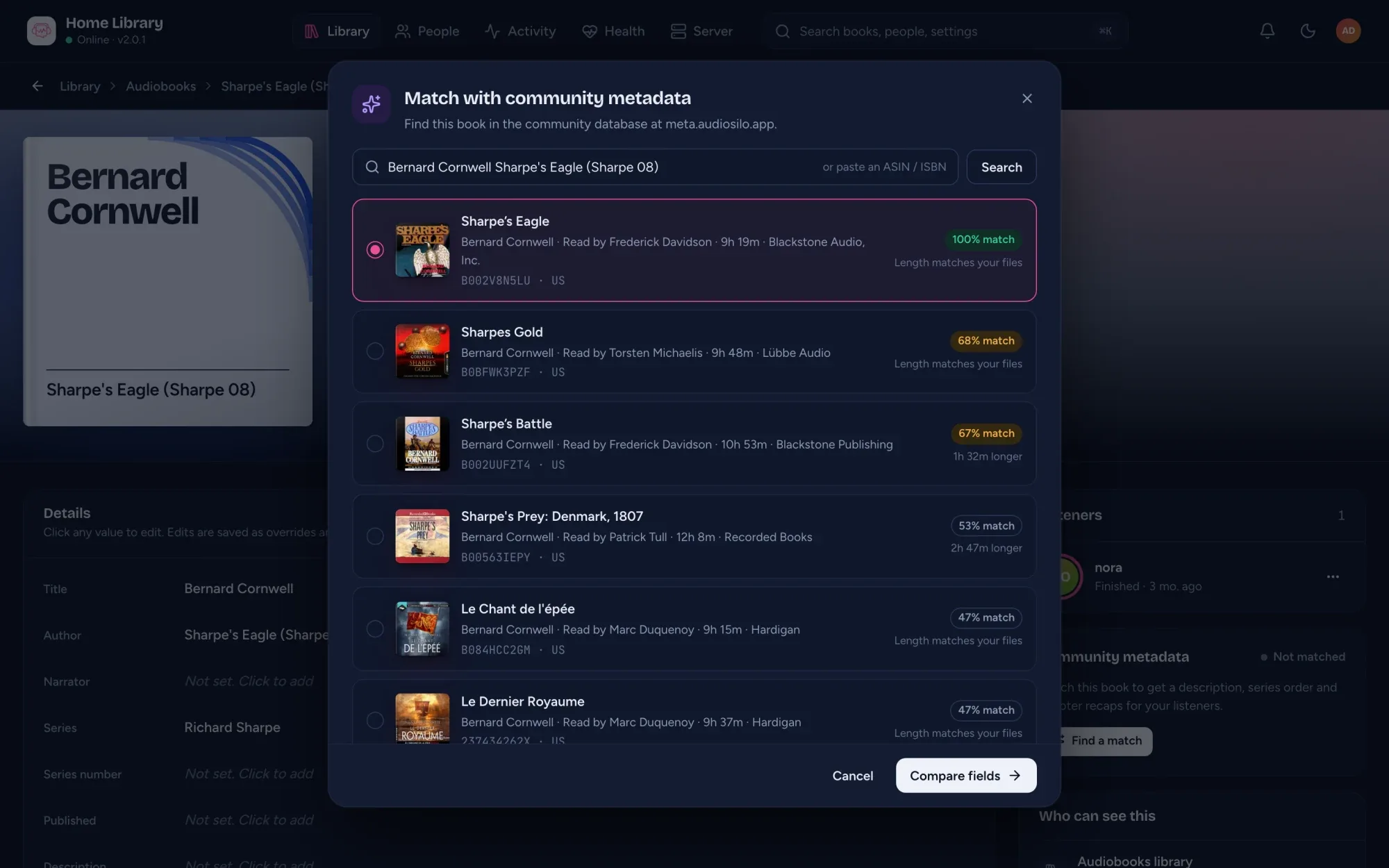Open the Activity tab
The height and width of the screenshot is (868, 1389).
(x=521, y=31)
